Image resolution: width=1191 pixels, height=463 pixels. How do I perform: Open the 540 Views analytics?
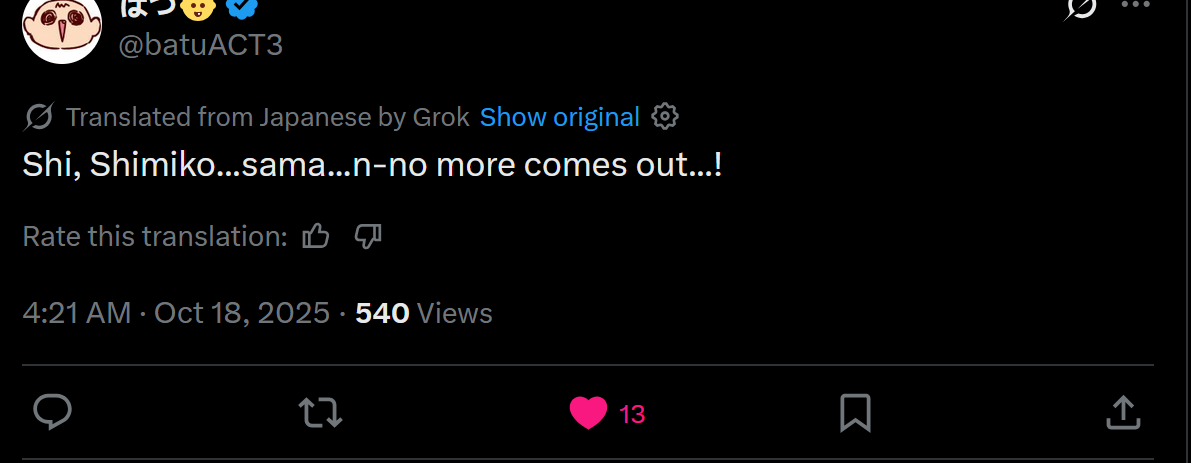tap(424, 313)
